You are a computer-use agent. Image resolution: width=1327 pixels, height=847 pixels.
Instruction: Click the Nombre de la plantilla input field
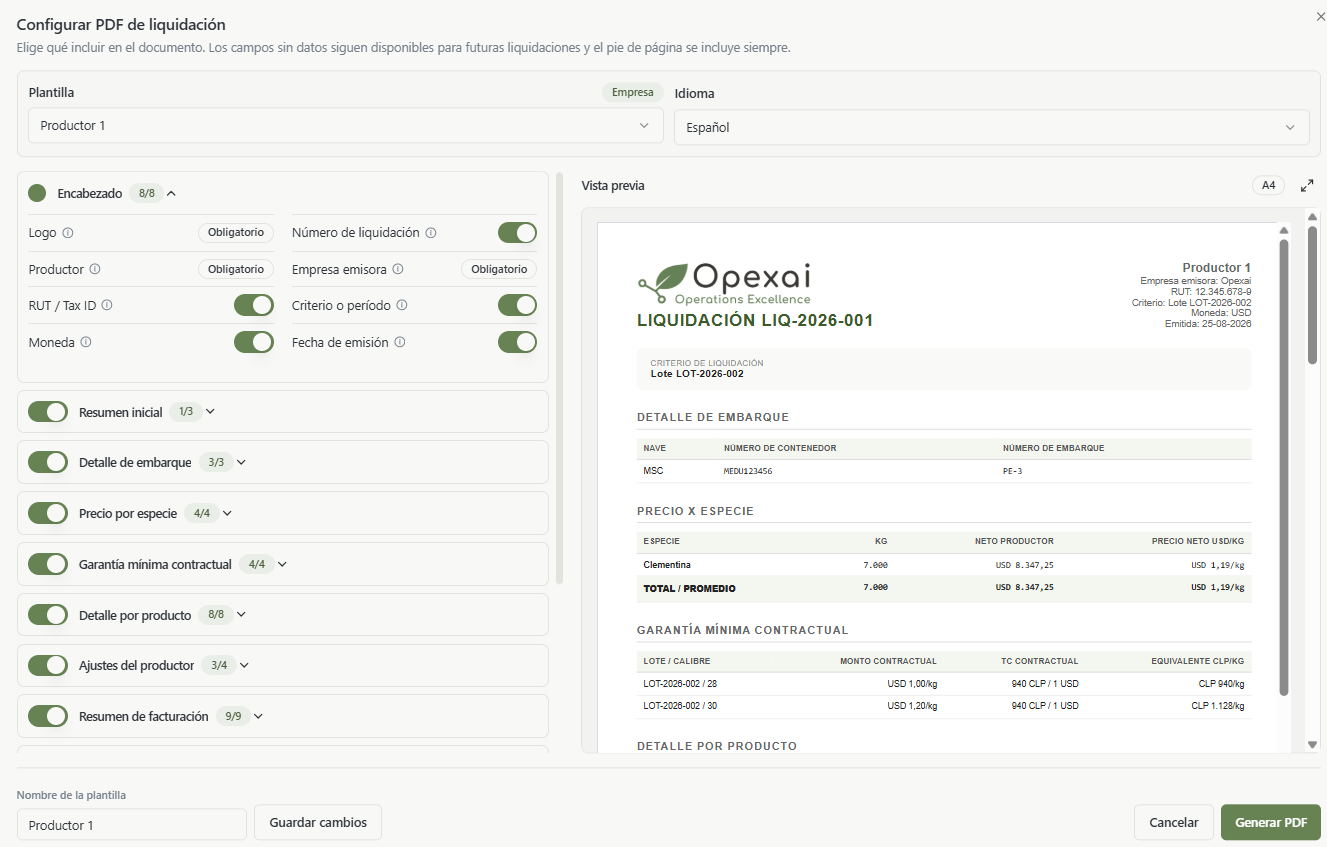click(x=132, y=825)
